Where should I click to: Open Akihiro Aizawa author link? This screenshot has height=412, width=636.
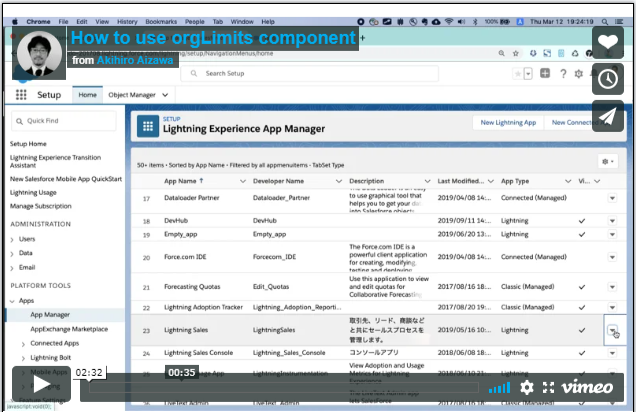(135, 60)
